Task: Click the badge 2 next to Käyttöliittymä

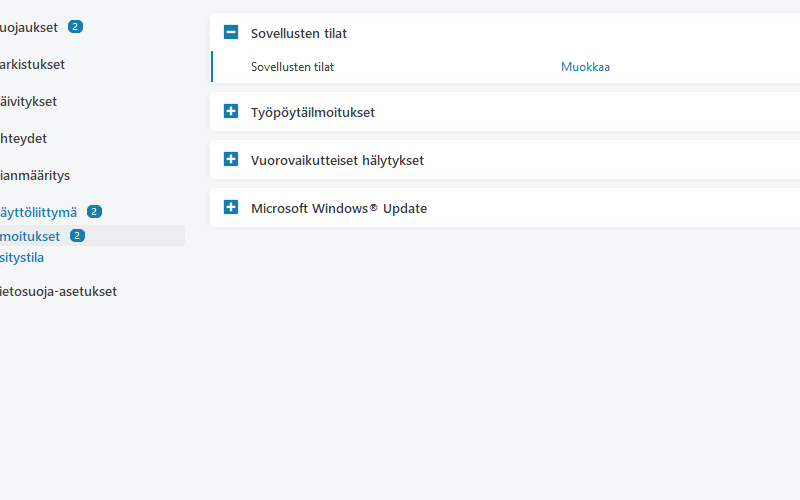Action: click(94, 212)
